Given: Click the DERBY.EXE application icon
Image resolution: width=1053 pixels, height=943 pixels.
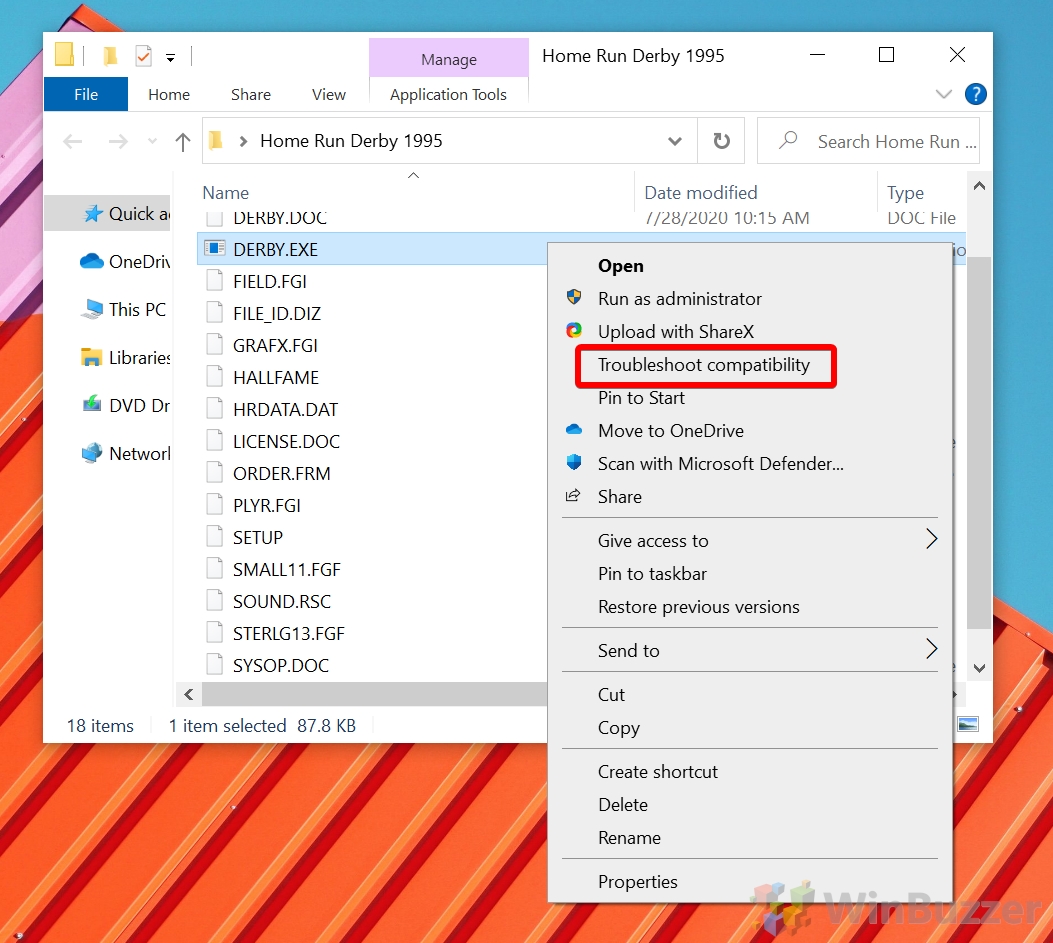Looking at the screenshot, I should tap(214, 249).
